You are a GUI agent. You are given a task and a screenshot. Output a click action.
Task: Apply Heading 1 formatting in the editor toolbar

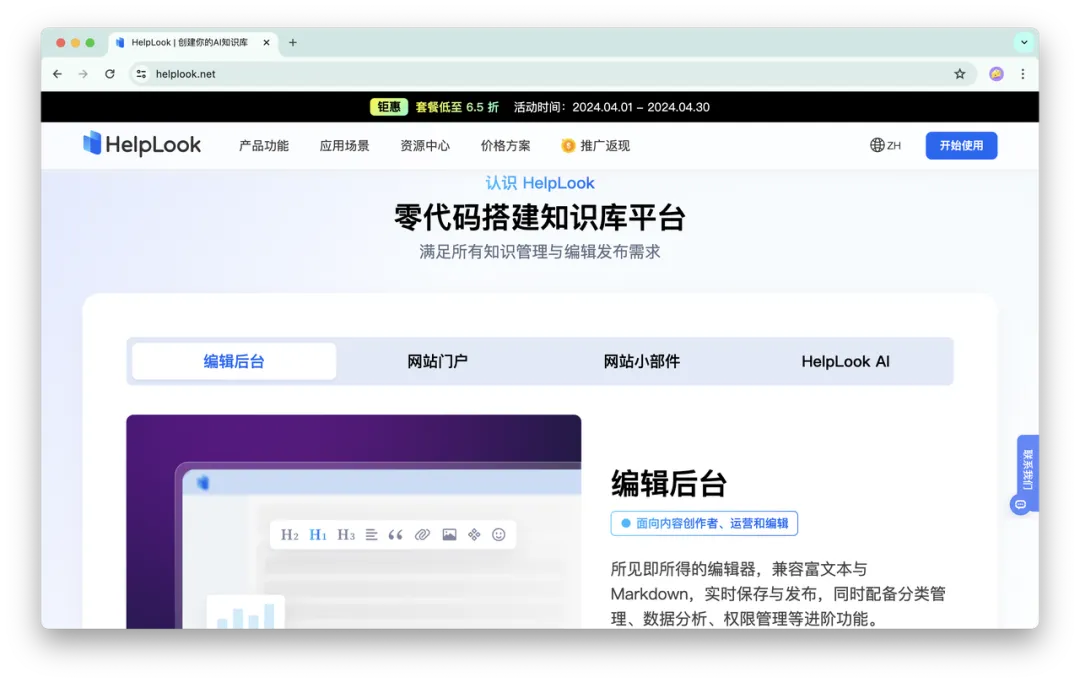tap(317, 534)
